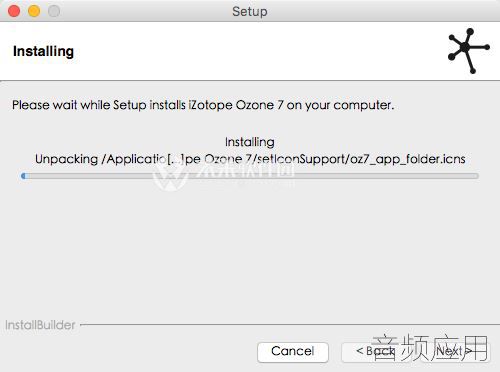Cancel the Ozone 7 installation
The height and width of the screenshot is (372, 500).
(x=293, y=352)
